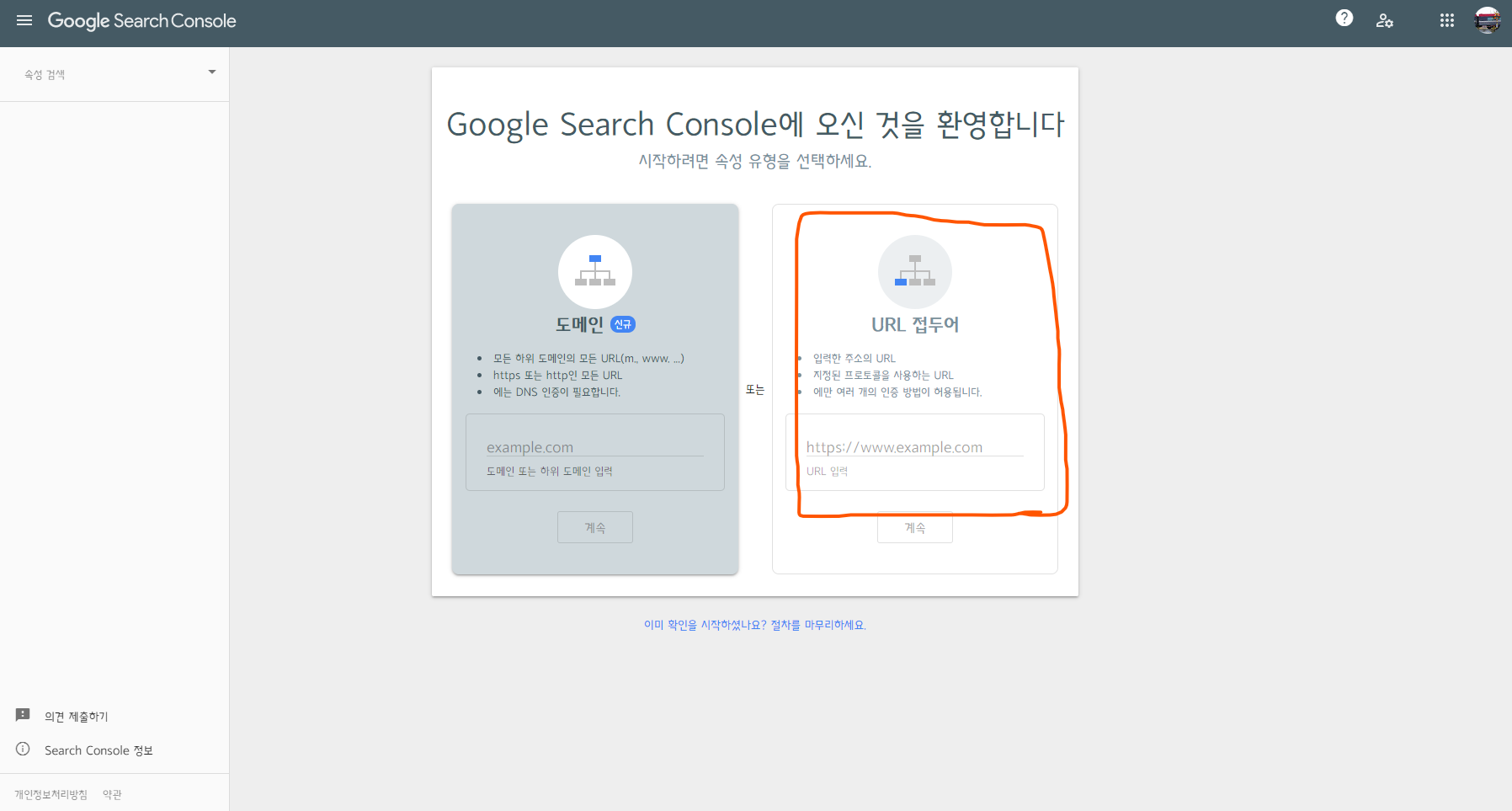The width and height of the screenshot is (1512, 811).
Task: Open the help question mark icon
Action: pyautogui.click(x=1344, y=18)
